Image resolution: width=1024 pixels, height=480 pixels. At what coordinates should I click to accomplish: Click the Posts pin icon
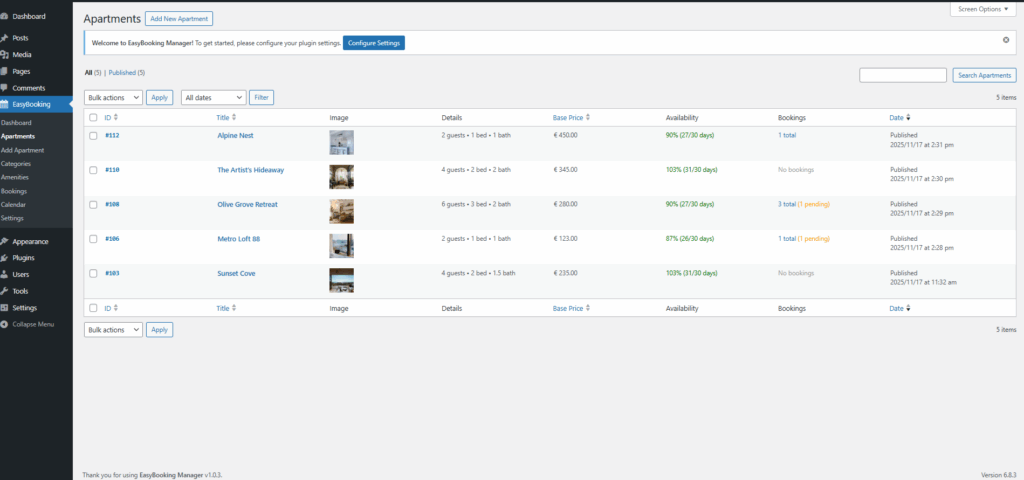[x=6, y=38]
